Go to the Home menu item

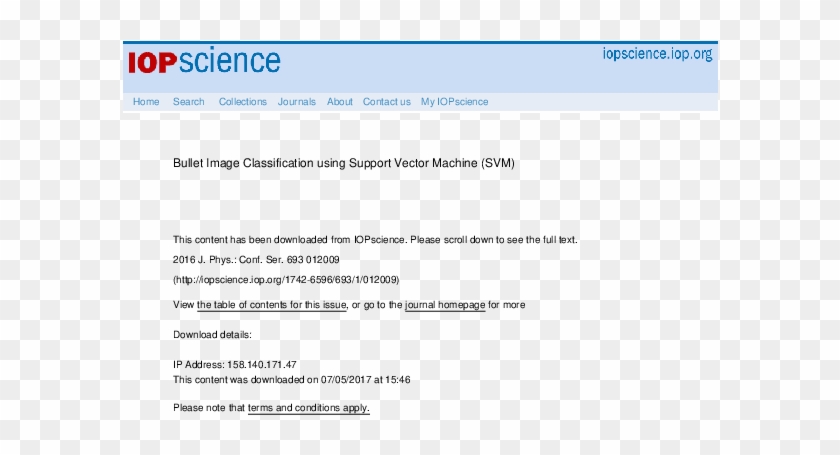[146, 102]
